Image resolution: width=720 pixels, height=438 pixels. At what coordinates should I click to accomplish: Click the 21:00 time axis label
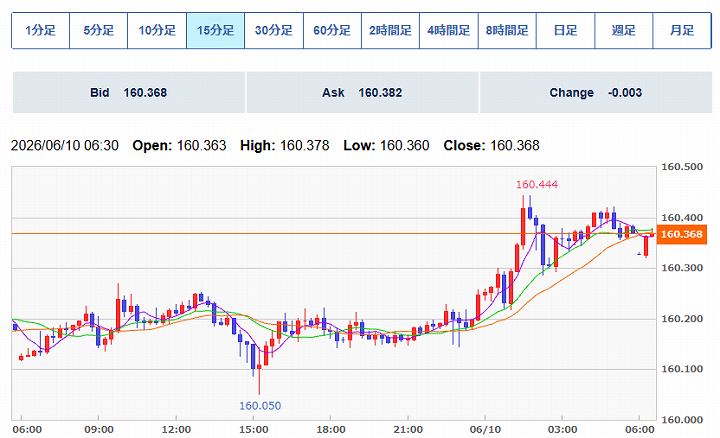click(x=408, y=430)
